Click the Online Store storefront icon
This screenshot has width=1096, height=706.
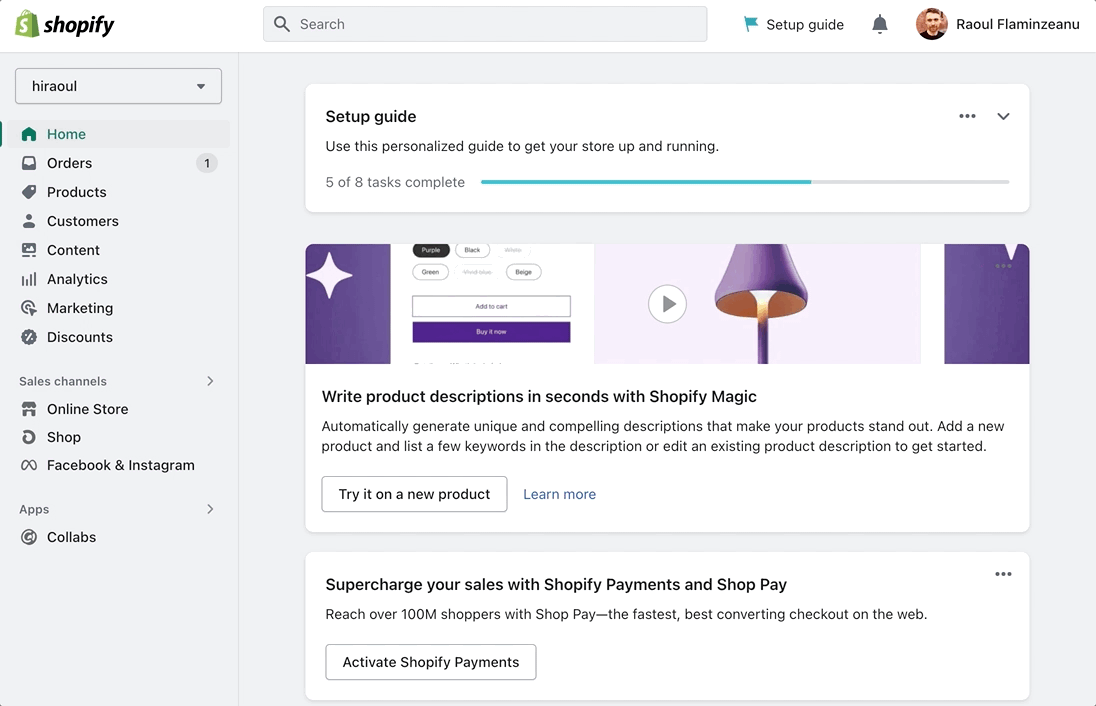click(x=29, y=409)
